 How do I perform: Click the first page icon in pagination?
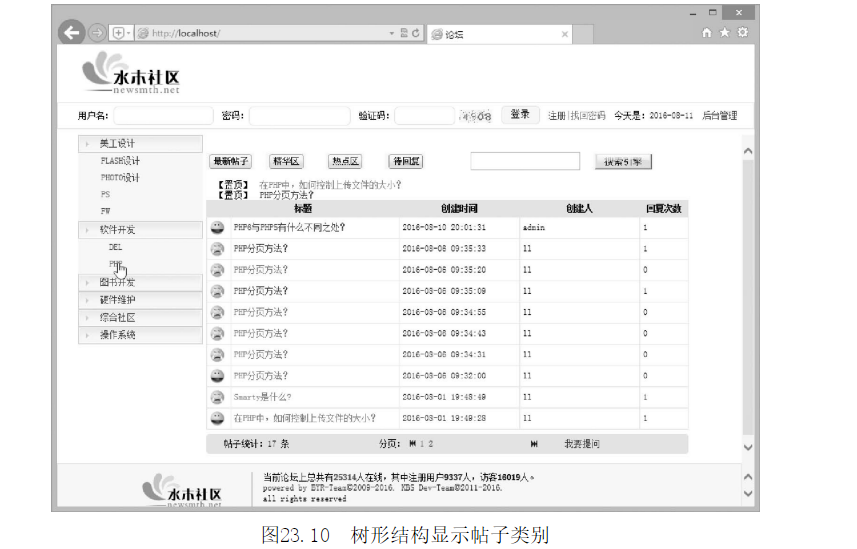[x=411, y=443]
